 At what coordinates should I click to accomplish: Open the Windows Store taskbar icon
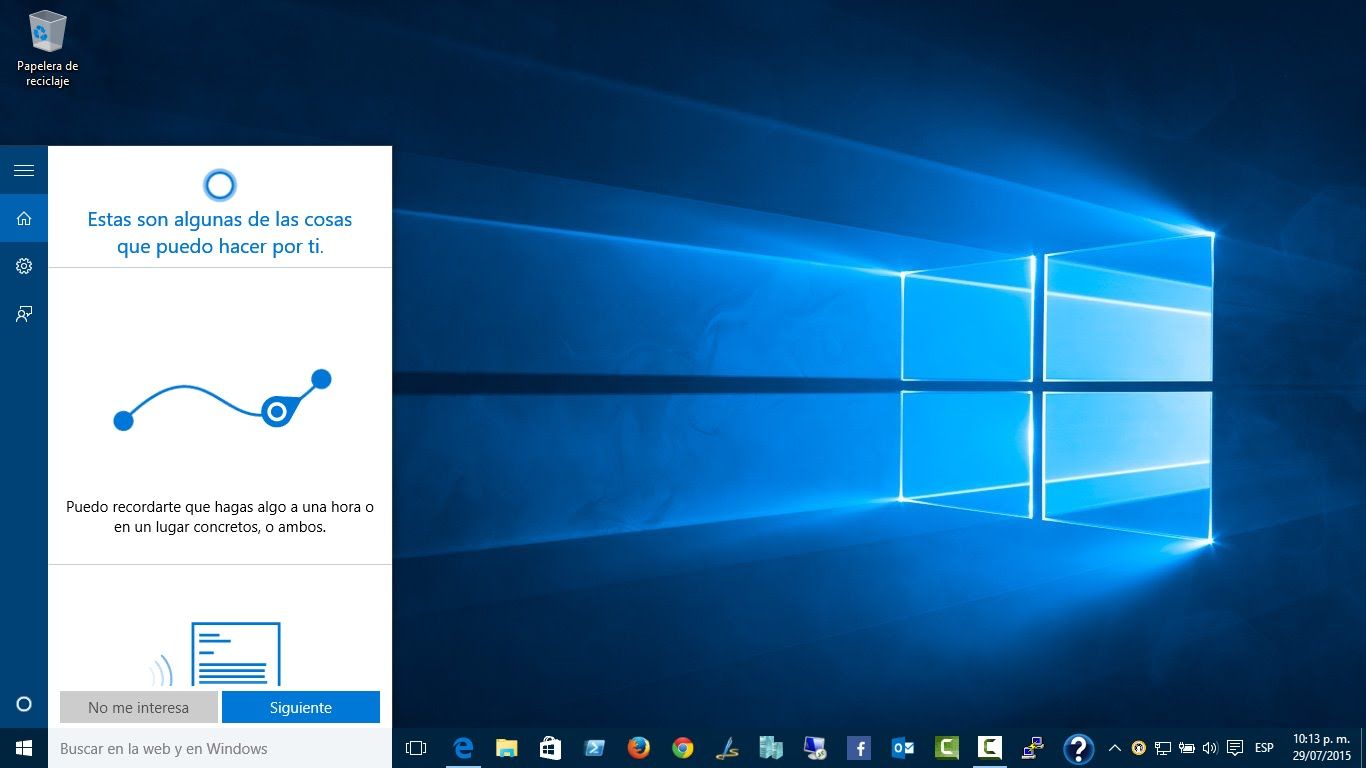[551, 748]
